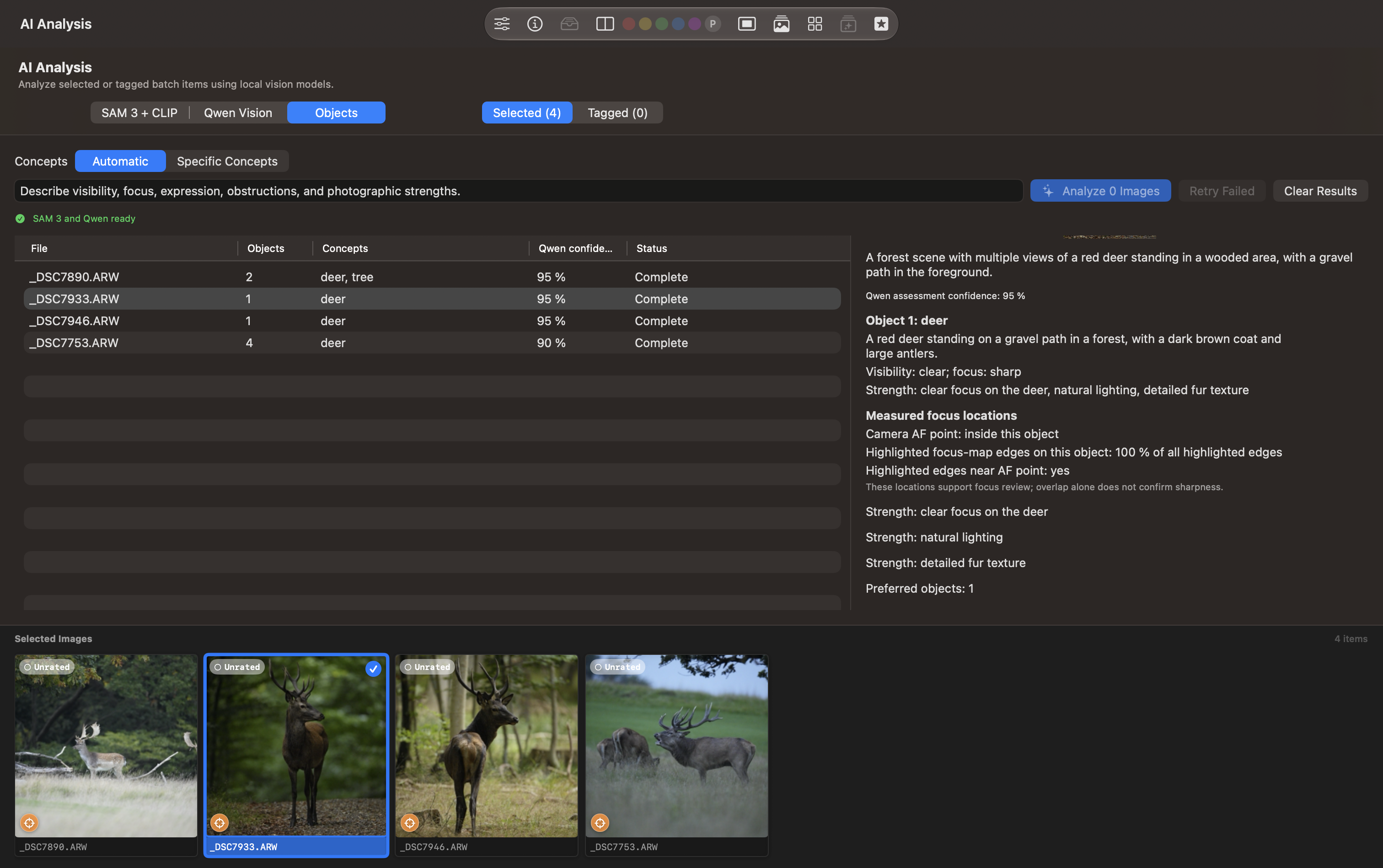Image resolution: width=1383 pixels, height=868 pixels.
Task: Click the archive tray icon in toolbar
Action: pyautogui.click(x=569, y=23)
